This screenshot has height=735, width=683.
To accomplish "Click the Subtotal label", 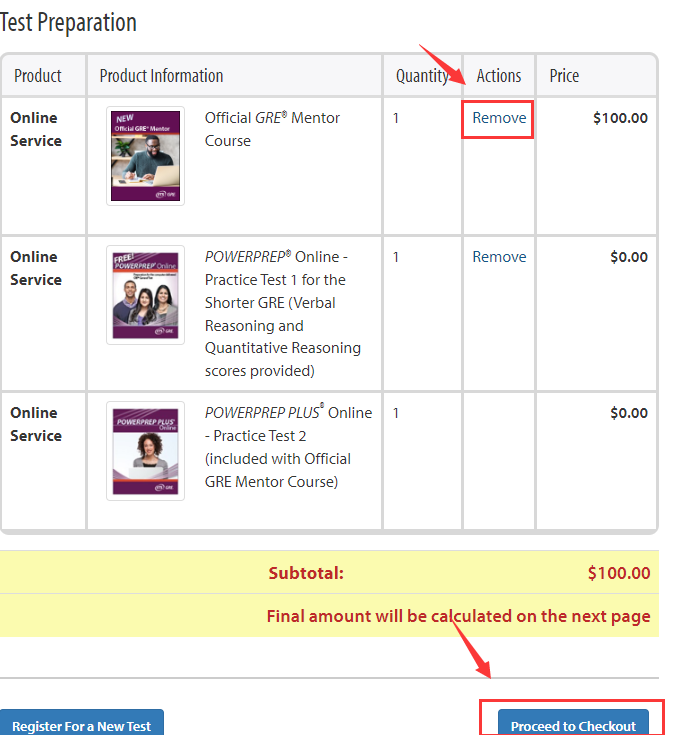I will (306, 573).
